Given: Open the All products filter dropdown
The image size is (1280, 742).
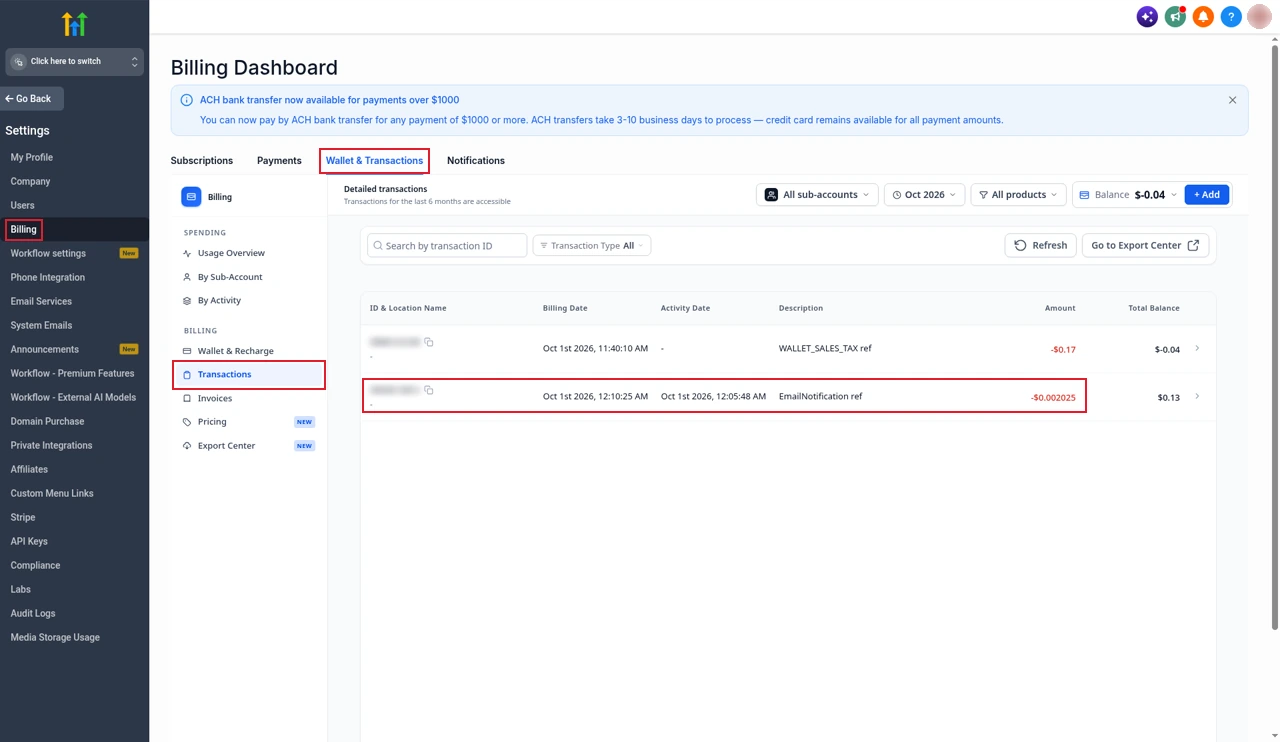Looking at the screenshot, I should [x=1018, y=195].
